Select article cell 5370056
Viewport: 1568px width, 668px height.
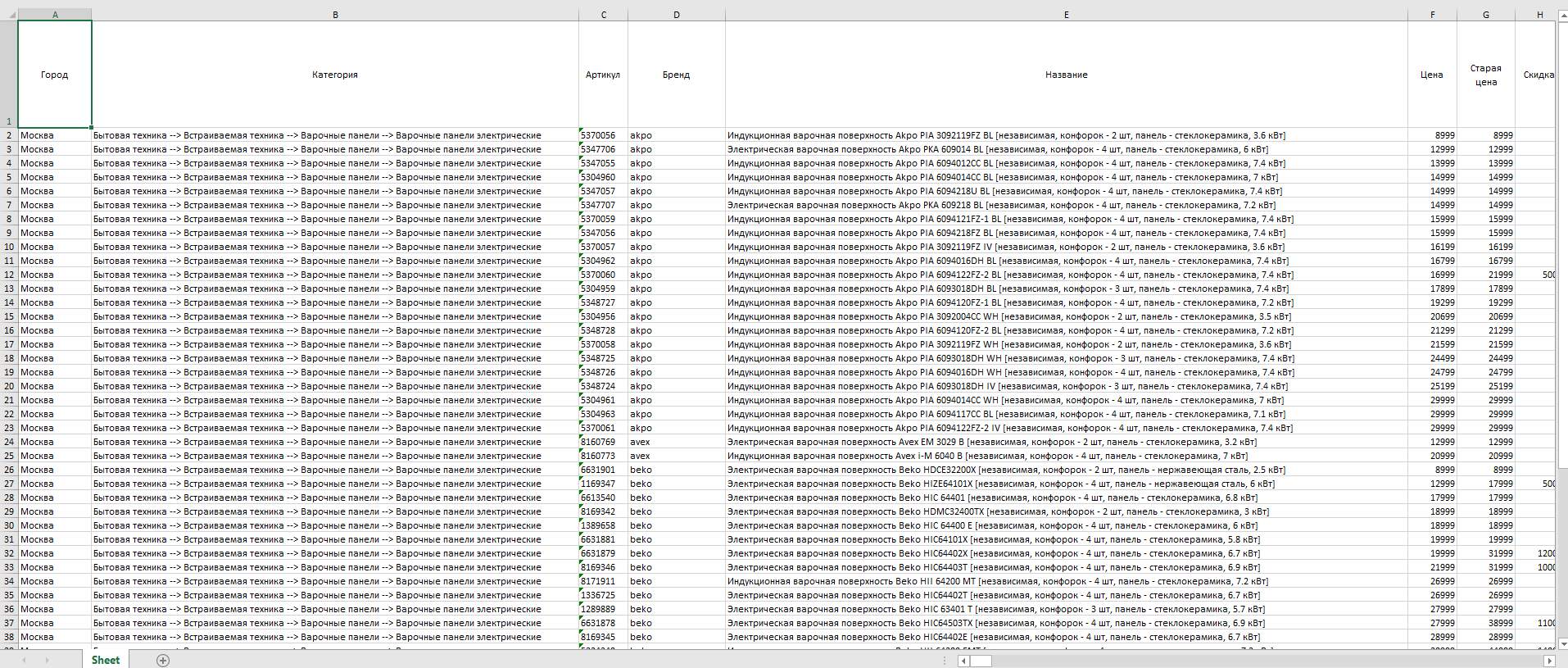tap(604, 135)
